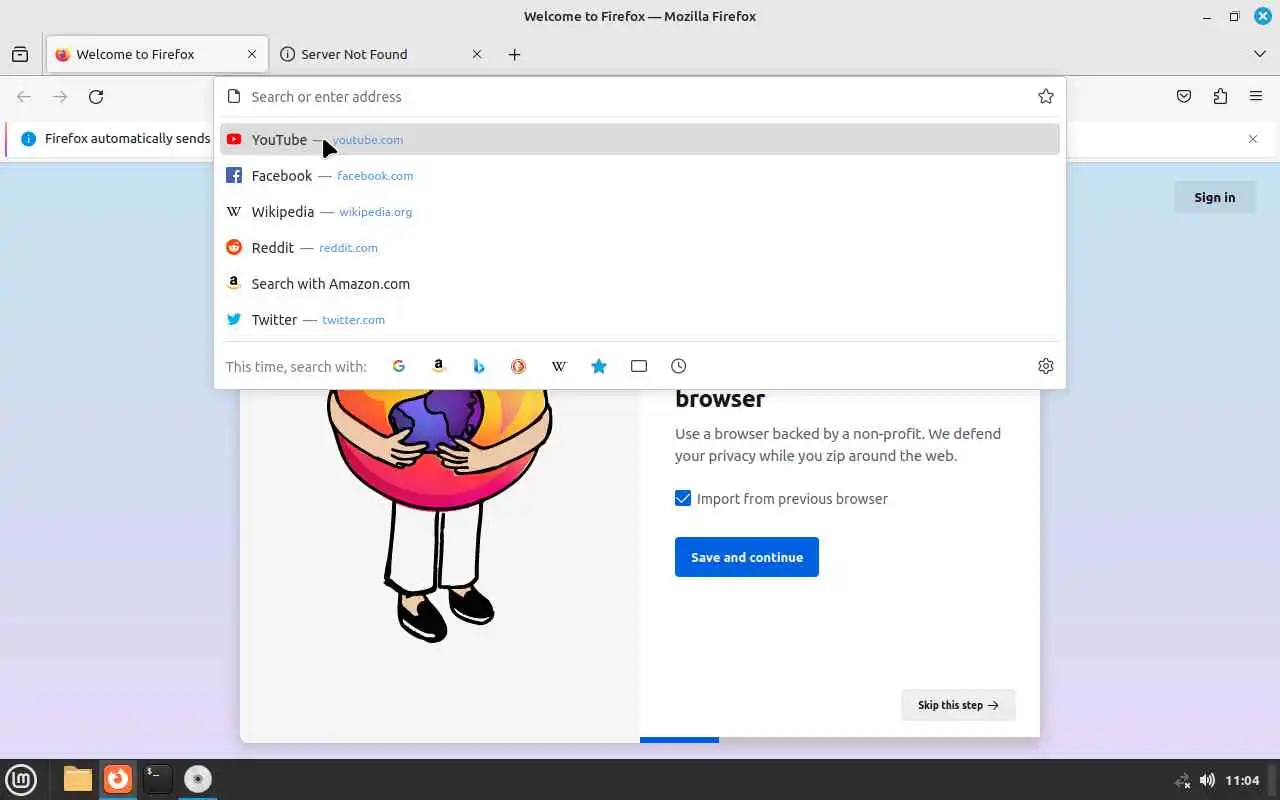Choose the Wikipedia suggestion
Image resolution: width=1280 pixels, height=800 pixels.
click(x=640, y=211)
